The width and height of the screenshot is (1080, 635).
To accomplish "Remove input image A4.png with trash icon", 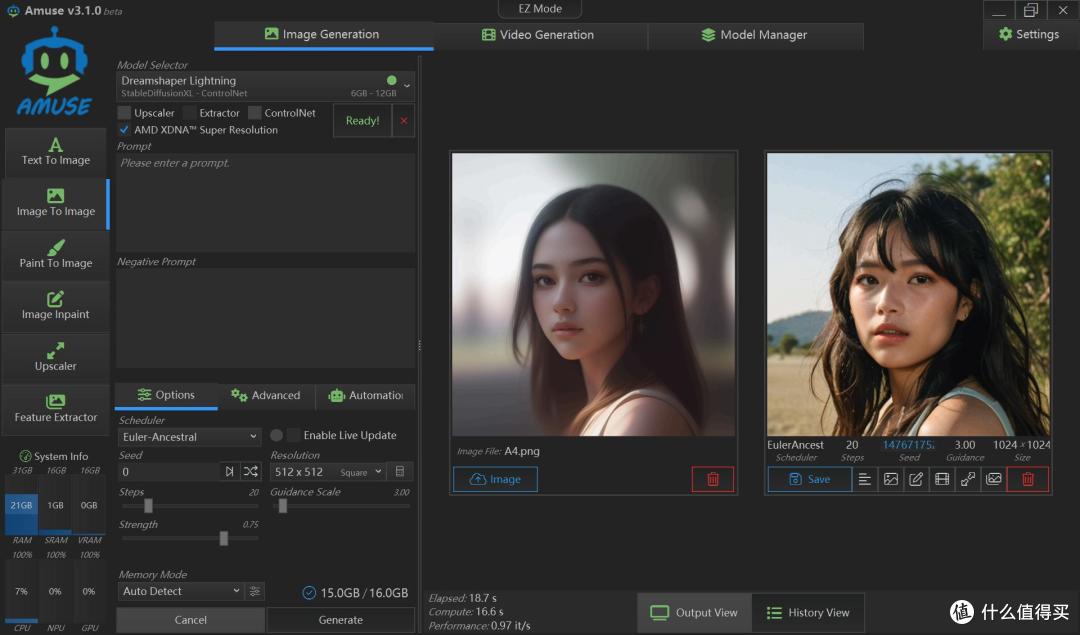I will pyautogui.click(x=713, y=479).
